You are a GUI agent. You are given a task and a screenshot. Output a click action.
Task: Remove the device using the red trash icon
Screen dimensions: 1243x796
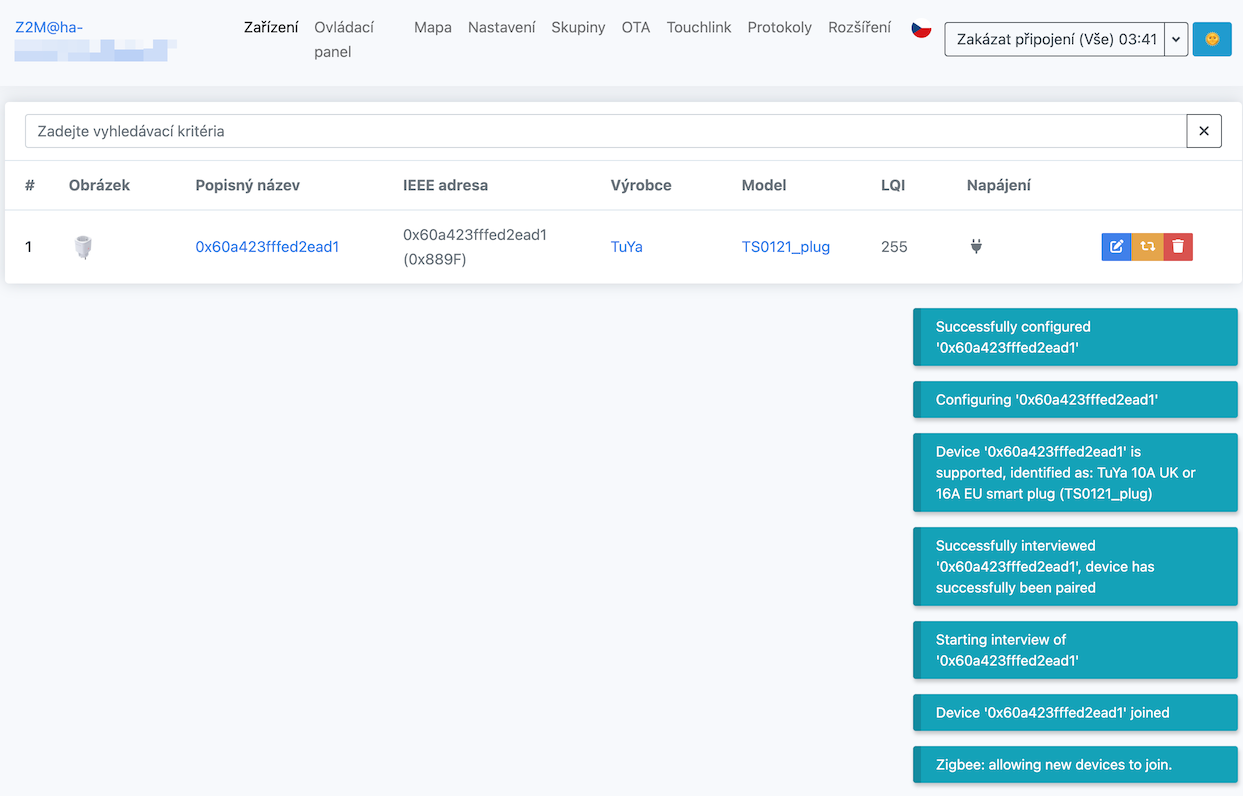coord(1178,246)
